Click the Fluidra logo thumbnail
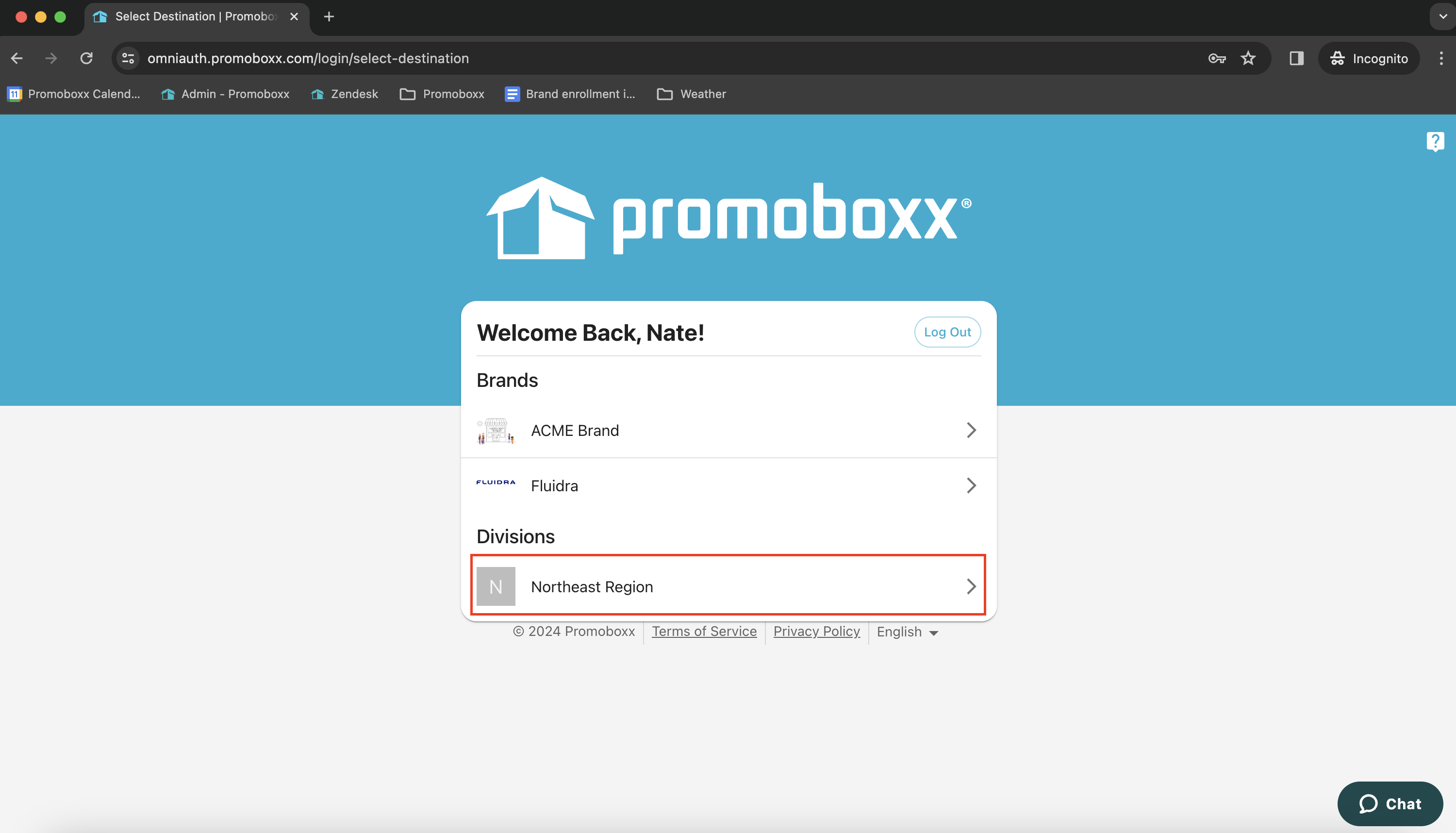Image resolution: width=1456 pixels, height=833 pixels. coord(496,483)
